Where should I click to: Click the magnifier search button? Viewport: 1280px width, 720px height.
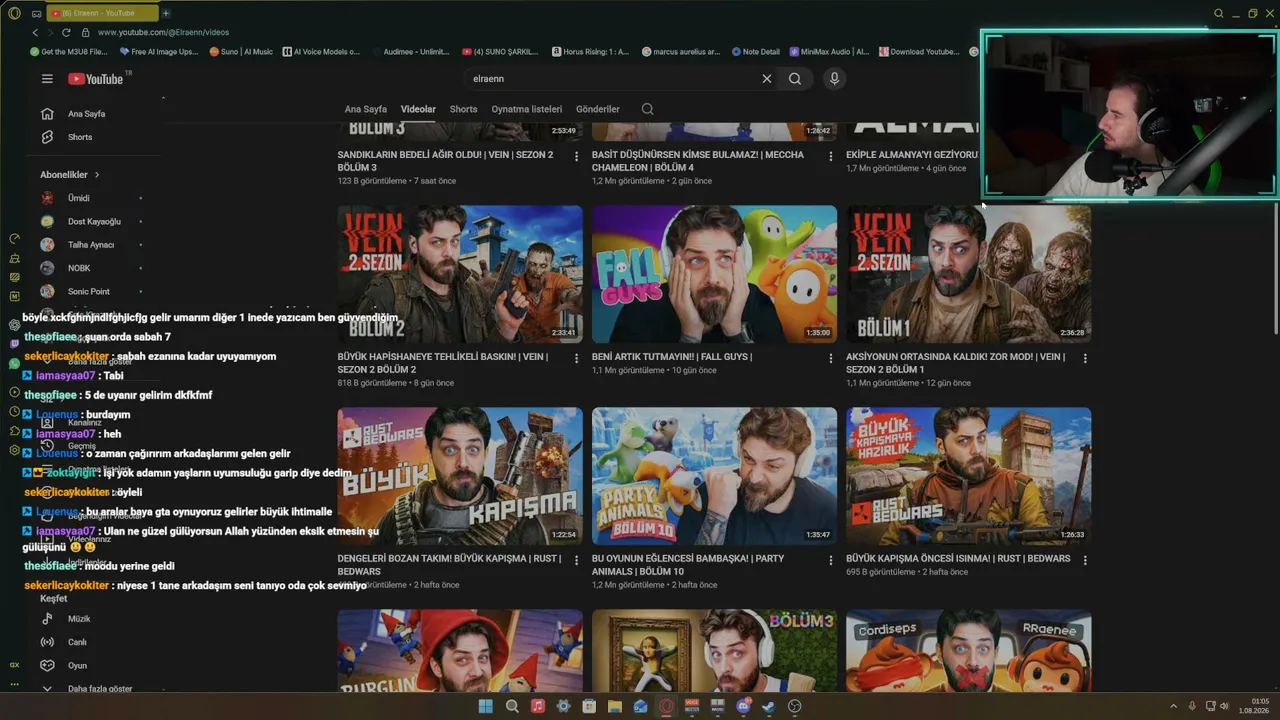tap(795, 79)
